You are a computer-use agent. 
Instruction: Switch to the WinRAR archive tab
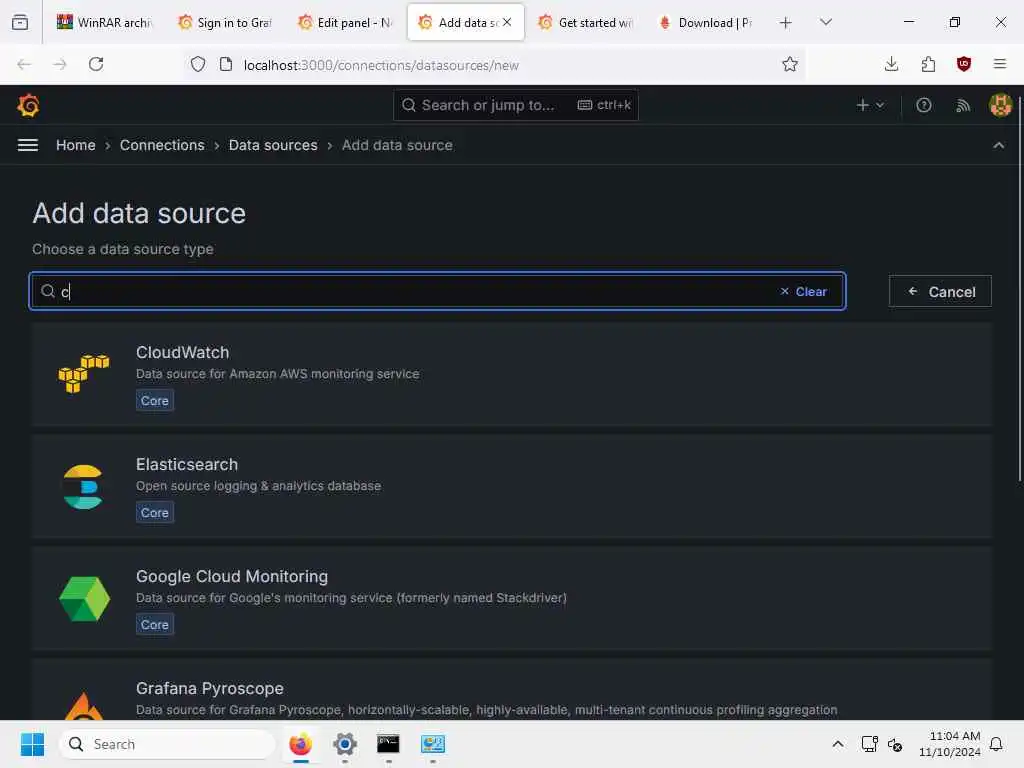104,23
